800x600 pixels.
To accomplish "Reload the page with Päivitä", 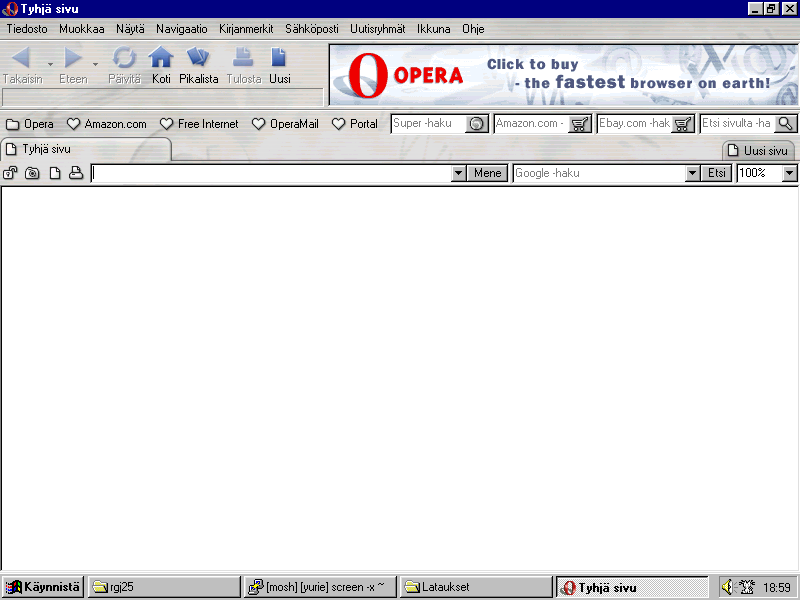I will tap(124, 64).
